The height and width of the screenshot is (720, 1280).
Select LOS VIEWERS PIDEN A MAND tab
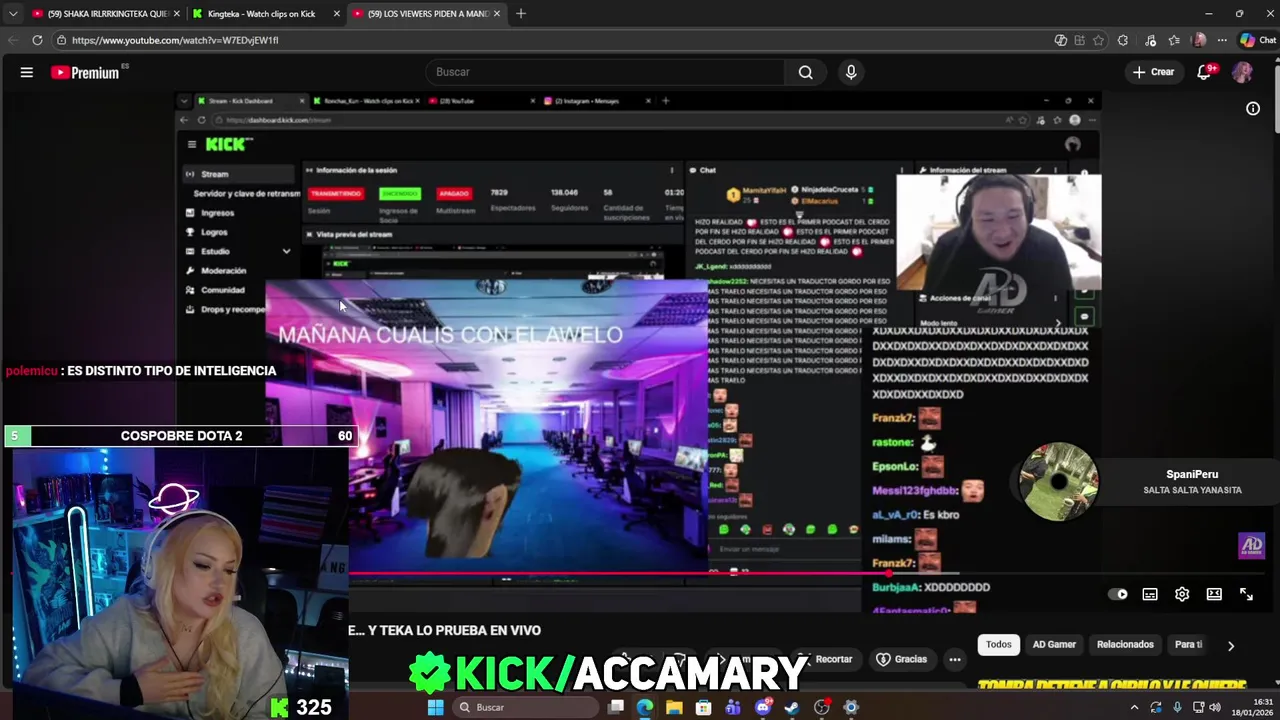(x=425, y=14)
